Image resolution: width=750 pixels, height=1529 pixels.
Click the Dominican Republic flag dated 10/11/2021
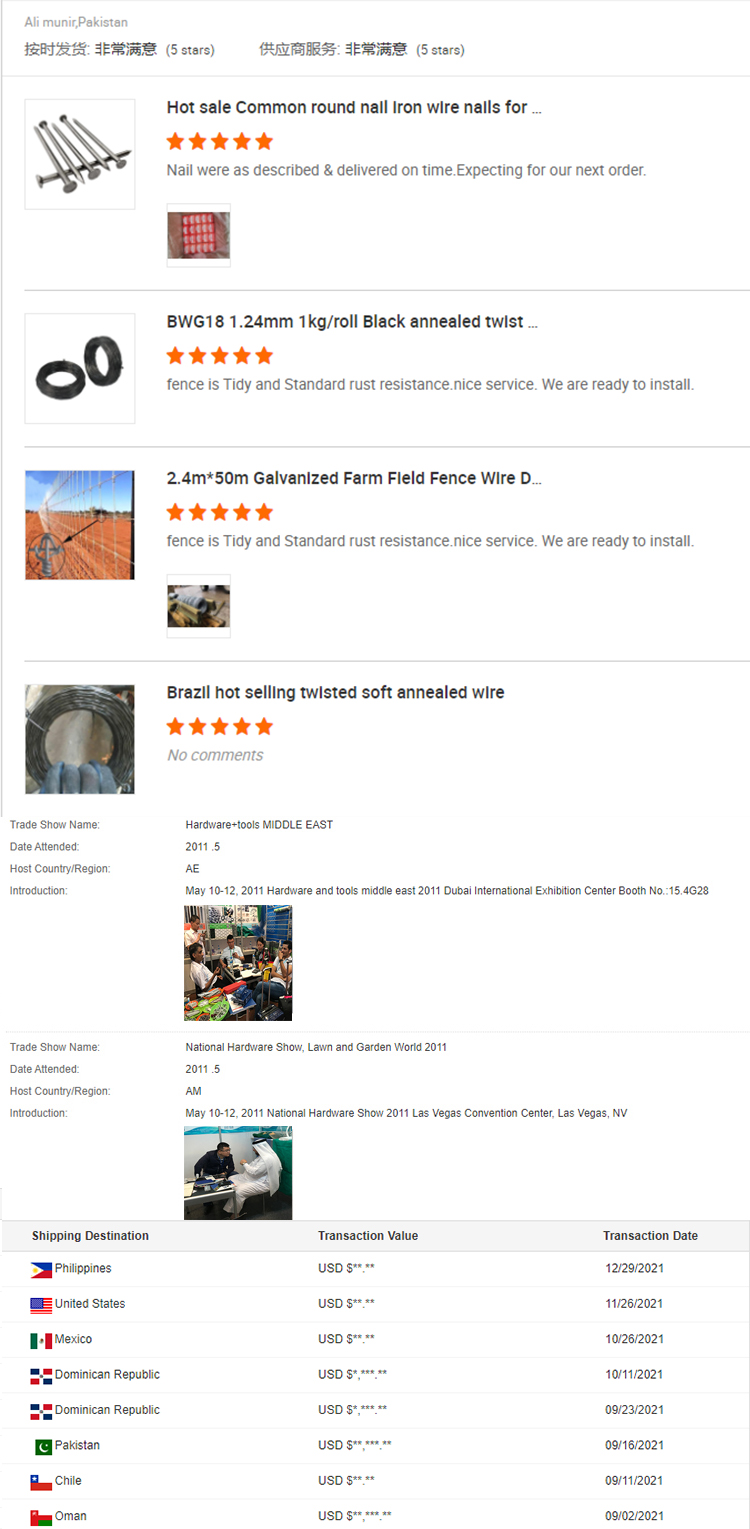coord(41,1376)
